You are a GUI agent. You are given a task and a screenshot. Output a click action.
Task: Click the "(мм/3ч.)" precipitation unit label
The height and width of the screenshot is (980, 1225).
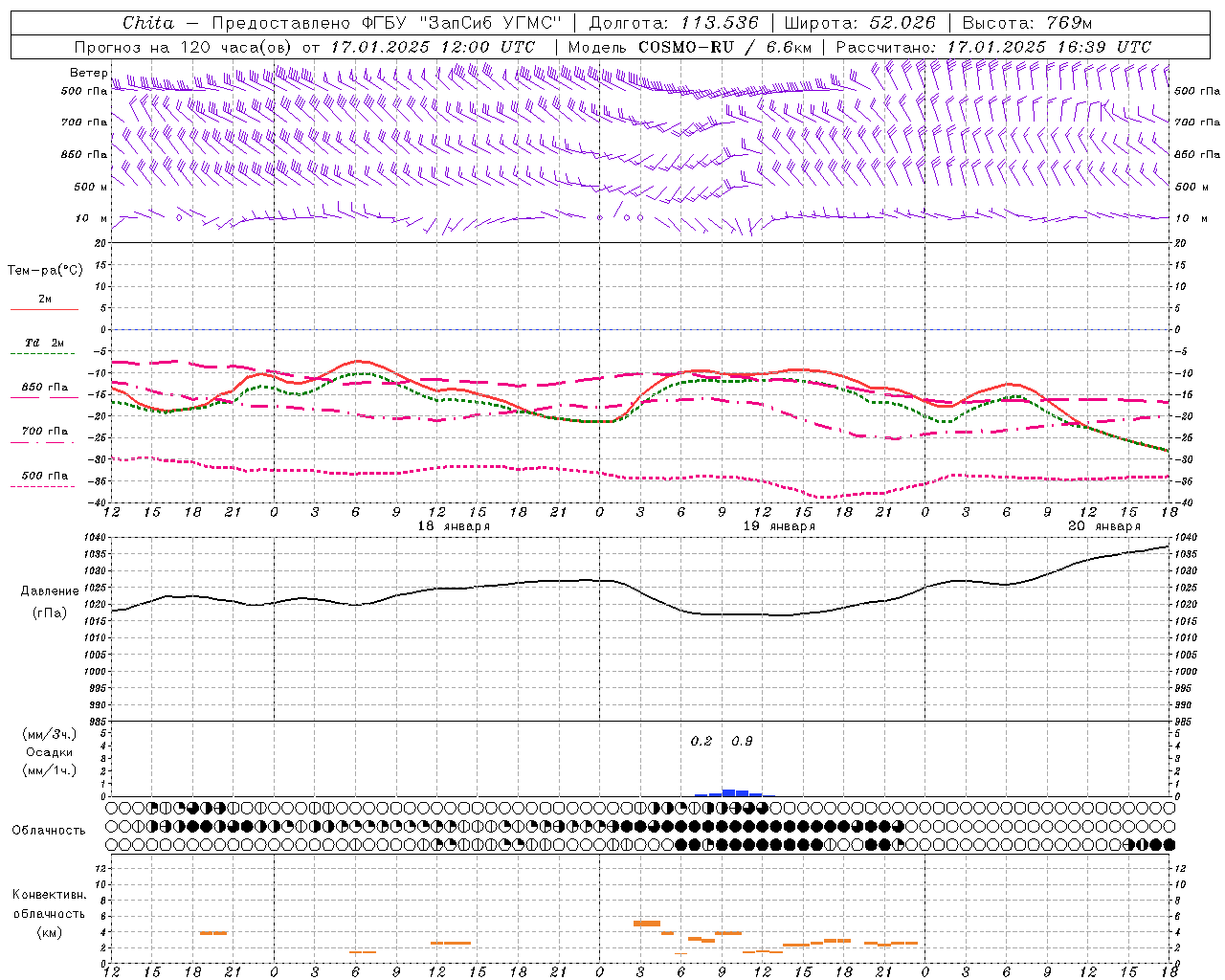point(50,734)
